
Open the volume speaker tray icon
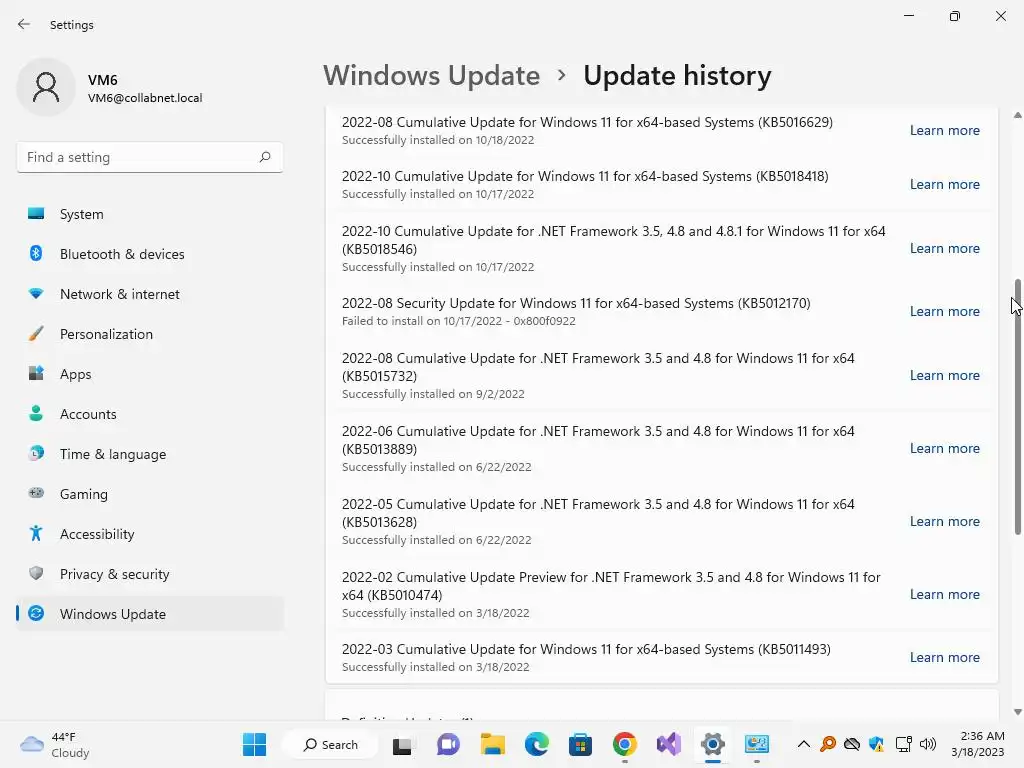tap(927, 744)
